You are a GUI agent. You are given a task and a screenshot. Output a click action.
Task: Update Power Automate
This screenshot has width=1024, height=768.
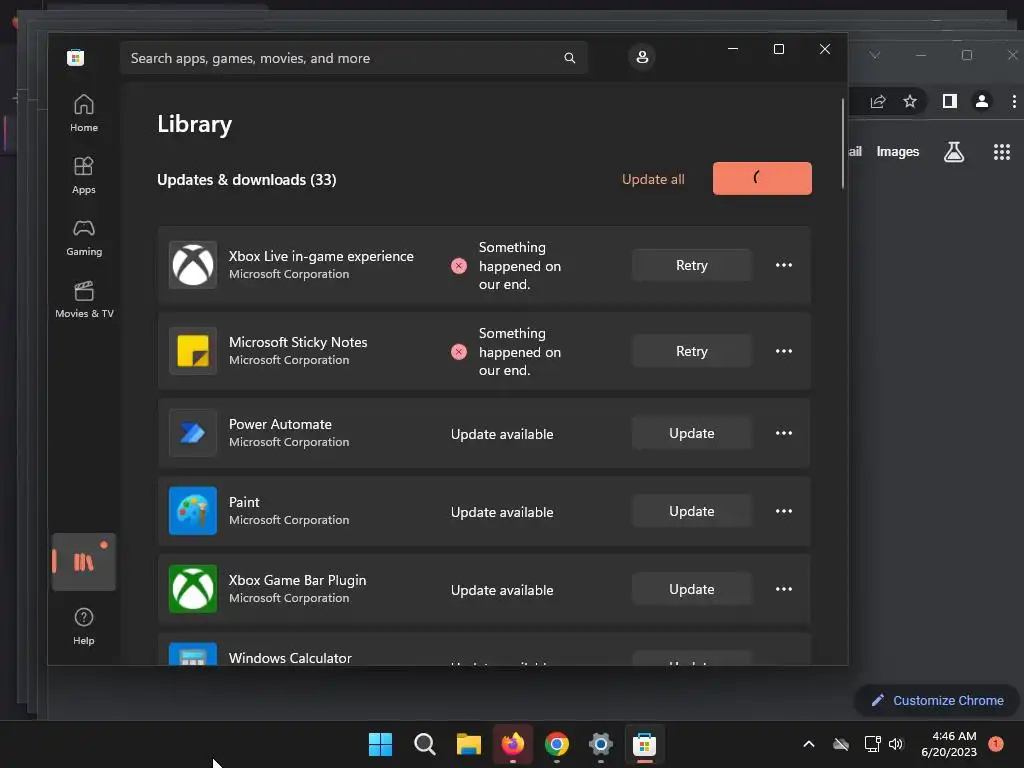tap(692, 433)
